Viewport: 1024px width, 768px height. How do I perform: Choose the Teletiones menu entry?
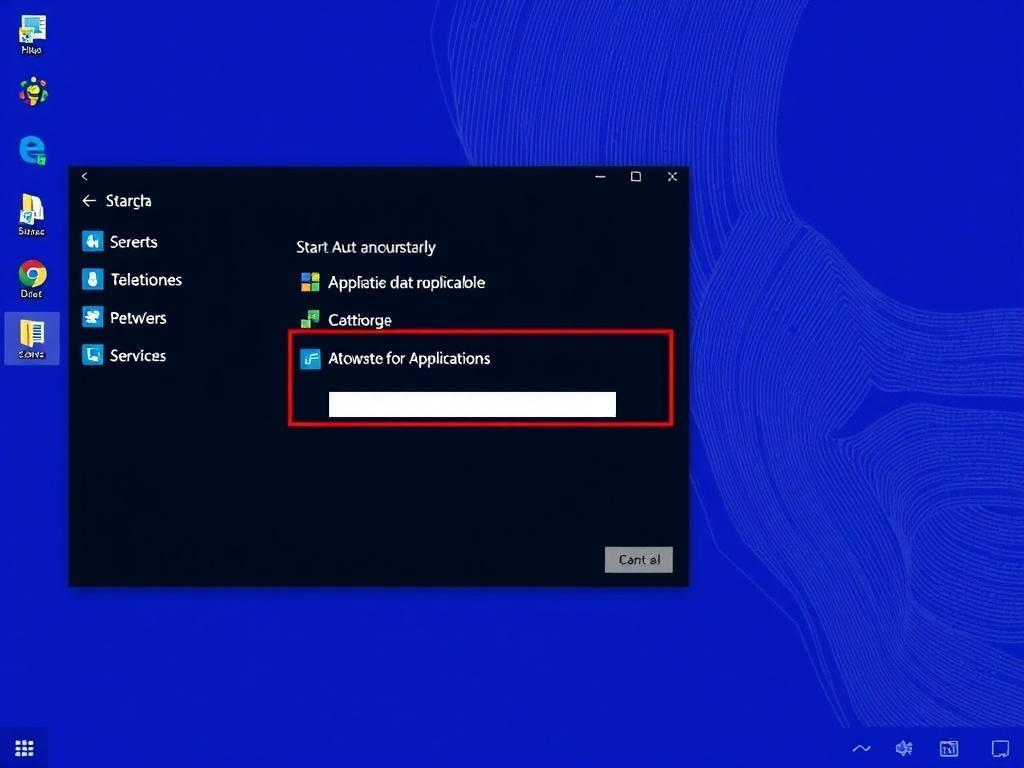[146, 280]
